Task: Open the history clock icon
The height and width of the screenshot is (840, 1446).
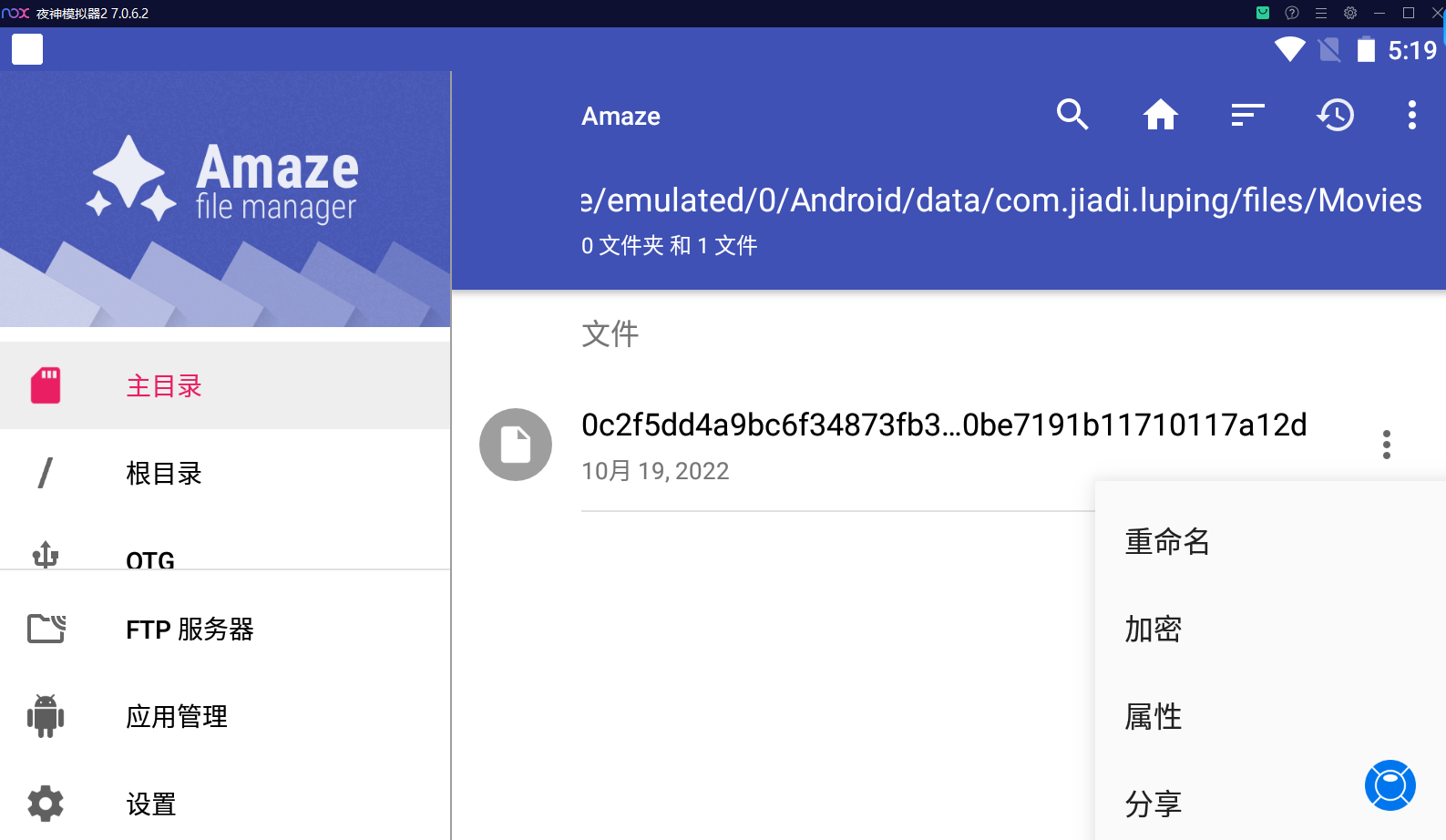Action: (x=1335, y=115)
